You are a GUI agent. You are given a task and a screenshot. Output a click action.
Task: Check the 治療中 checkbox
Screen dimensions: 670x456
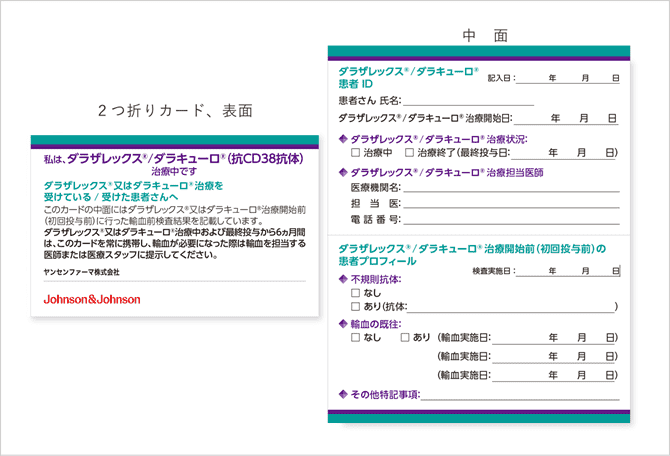[x=355, y=153]
